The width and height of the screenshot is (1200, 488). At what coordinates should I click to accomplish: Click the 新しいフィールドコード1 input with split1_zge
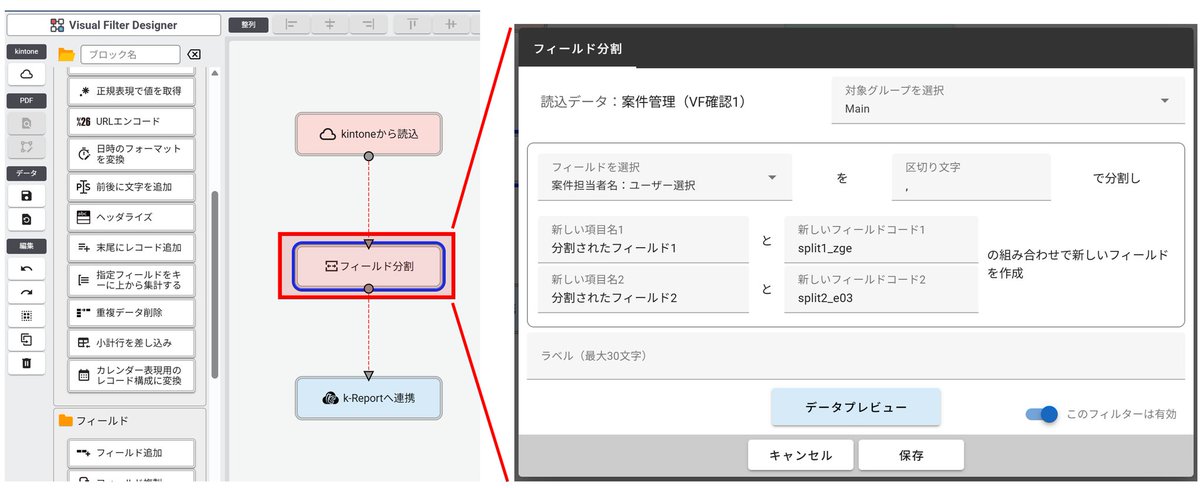tap(881, 240)
